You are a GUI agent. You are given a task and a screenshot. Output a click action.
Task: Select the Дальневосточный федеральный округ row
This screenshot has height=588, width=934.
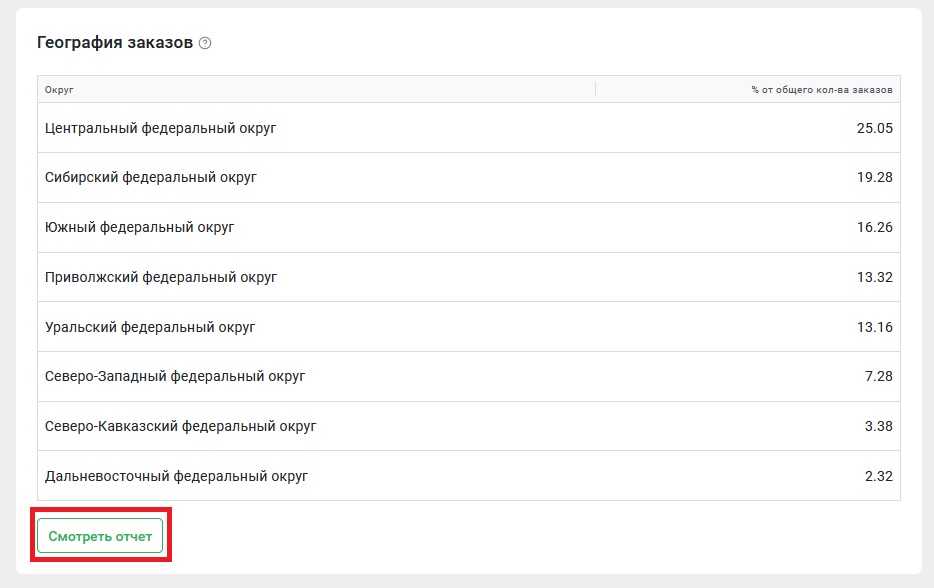(469, 476)
